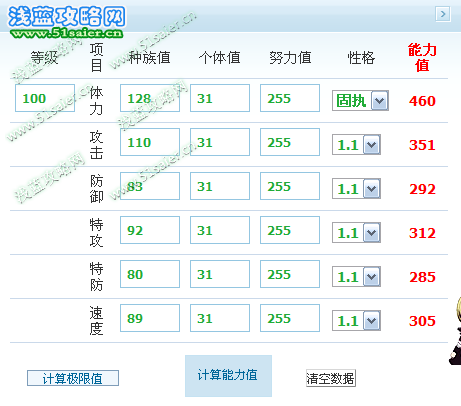The height and width of the screenshot is (406, 461).
Task: Select the 特防 努力值 field showing 255
Action: [290, 274]
